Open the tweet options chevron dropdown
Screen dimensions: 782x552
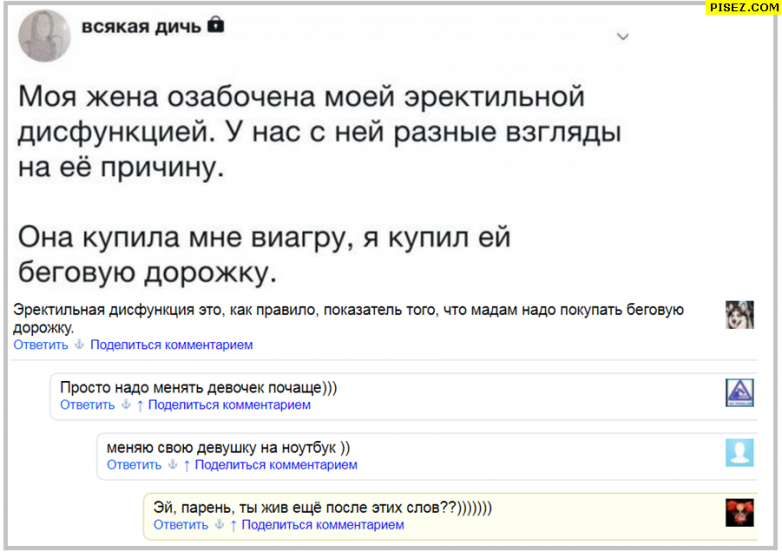pos(623,37)
